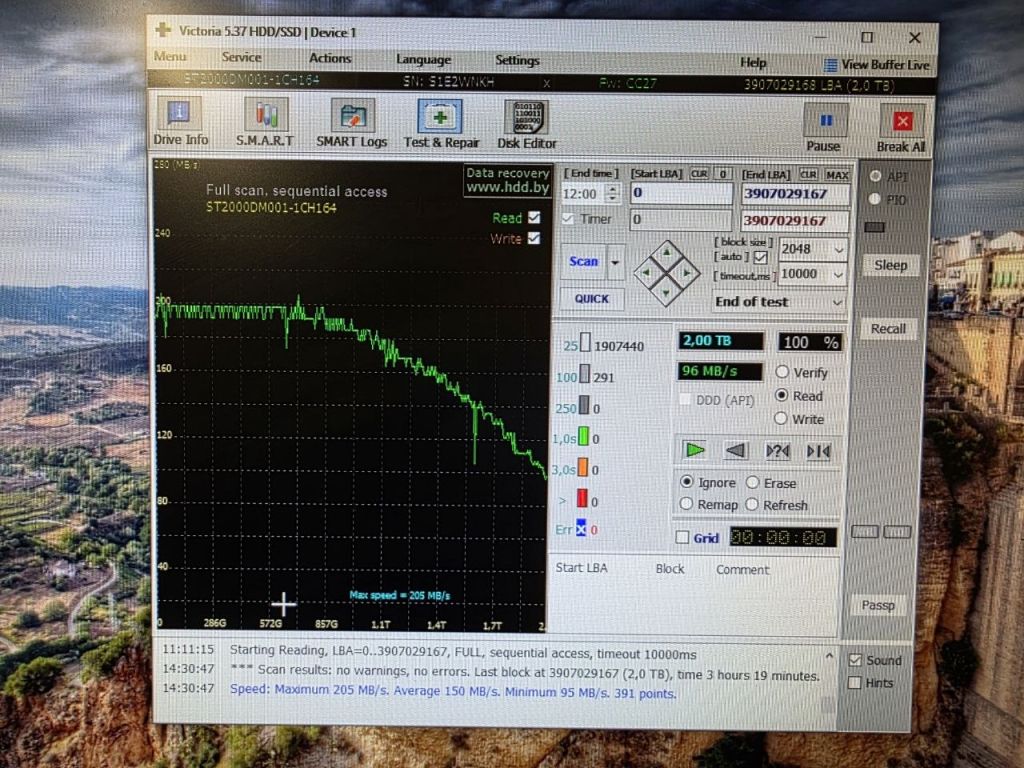Click the QUICK scan button

[592, 299]
